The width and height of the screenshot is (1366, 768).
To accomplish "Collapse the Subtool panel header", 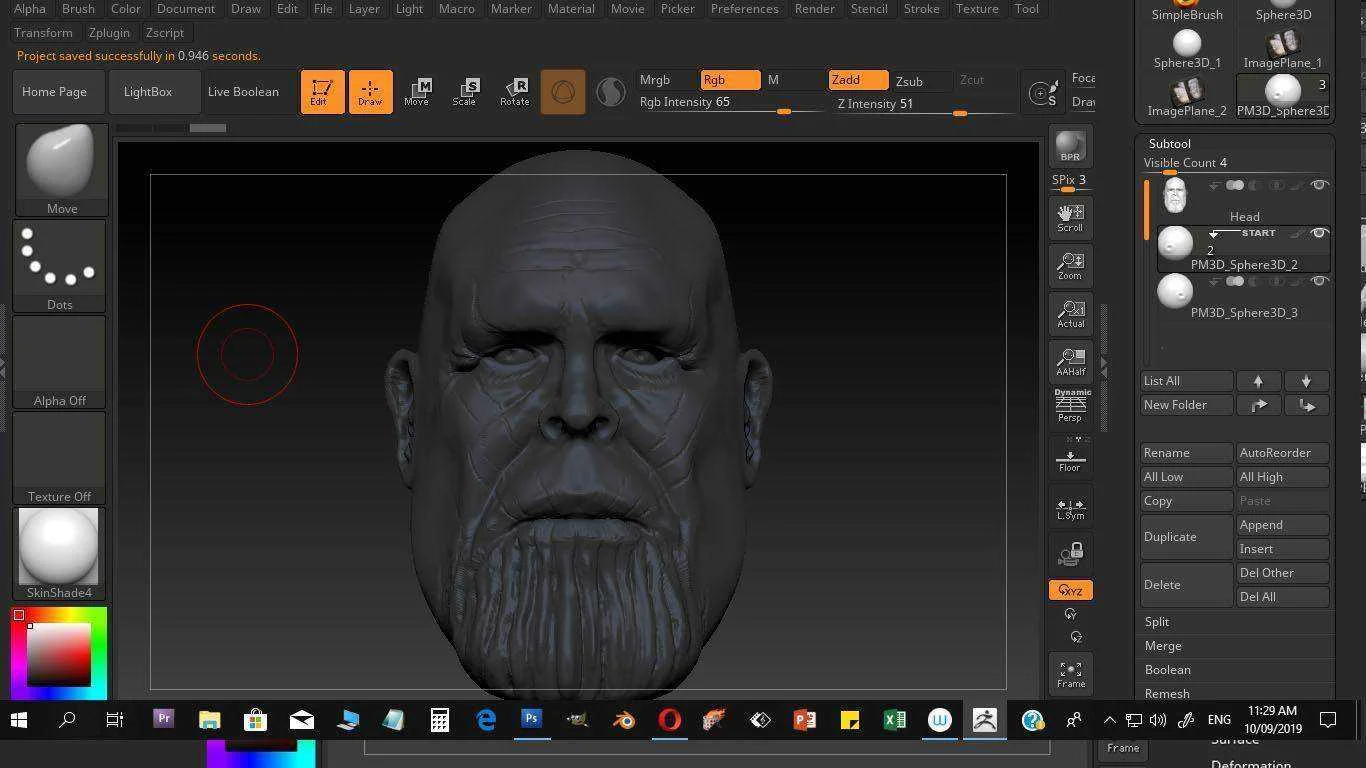I will (1169, 144).
